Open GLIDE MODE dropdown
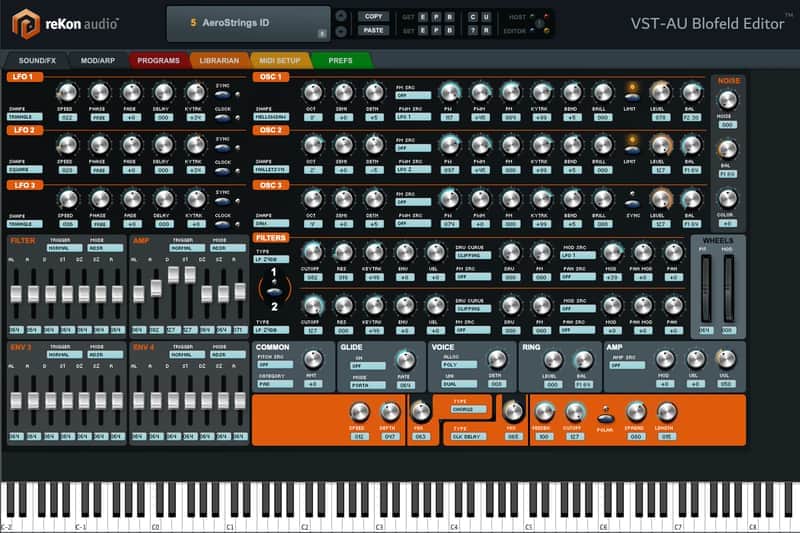This screenshot has height=533, width=800. point(368,386)
